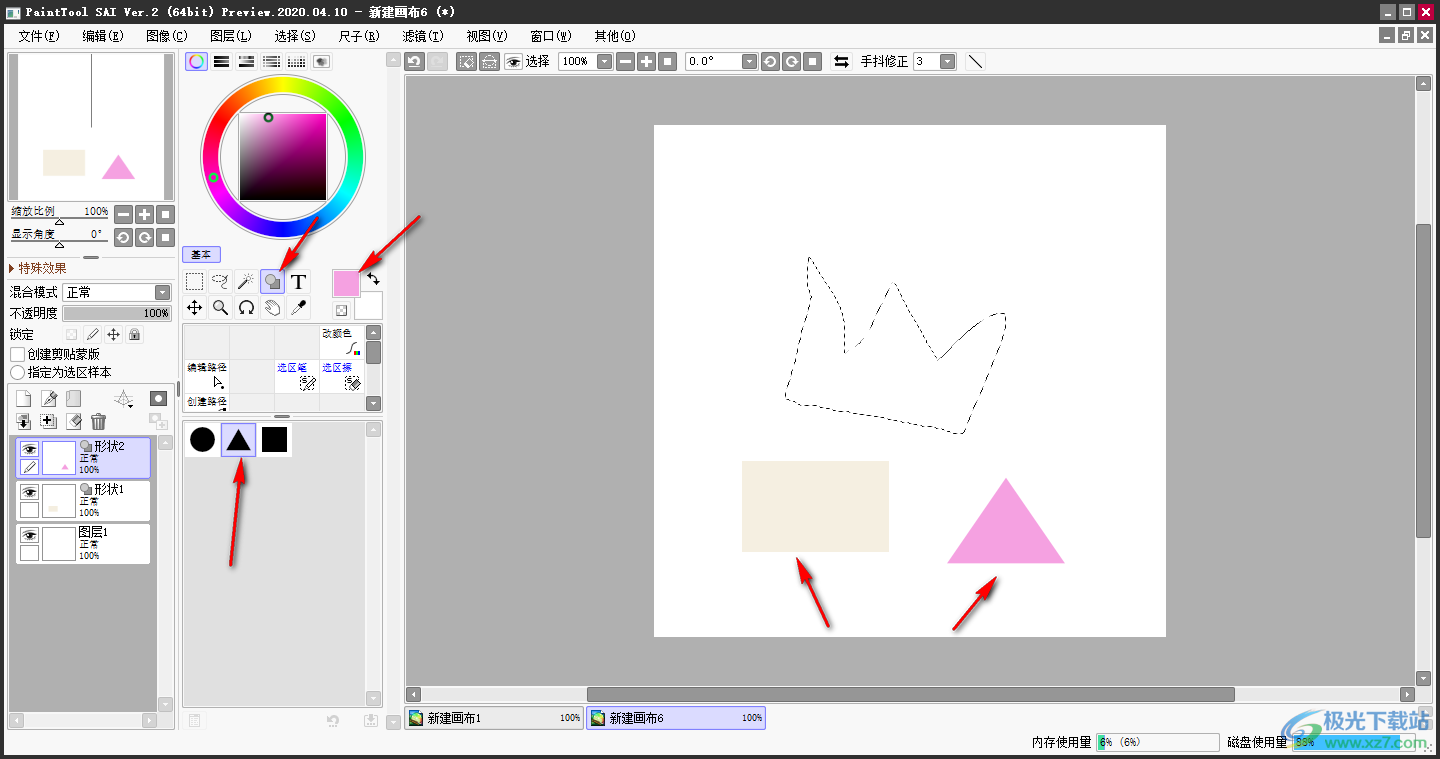Select the zoom magnifier tool
This screenshot has height=759, width=1440.
coord(221,308)
